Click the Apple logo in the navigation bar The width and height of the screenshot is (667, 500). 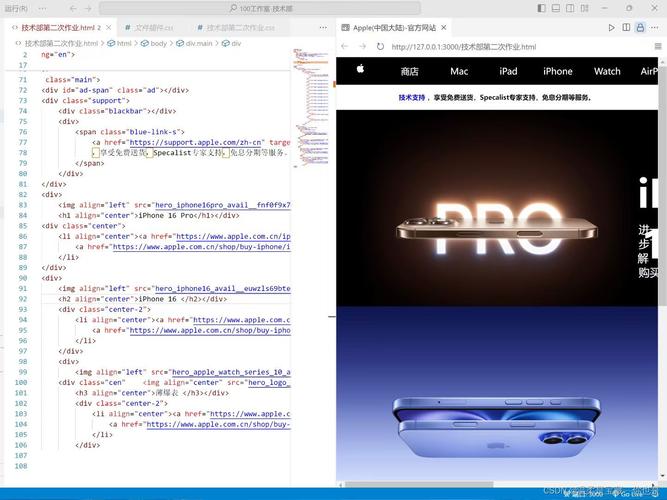[359, 70]
